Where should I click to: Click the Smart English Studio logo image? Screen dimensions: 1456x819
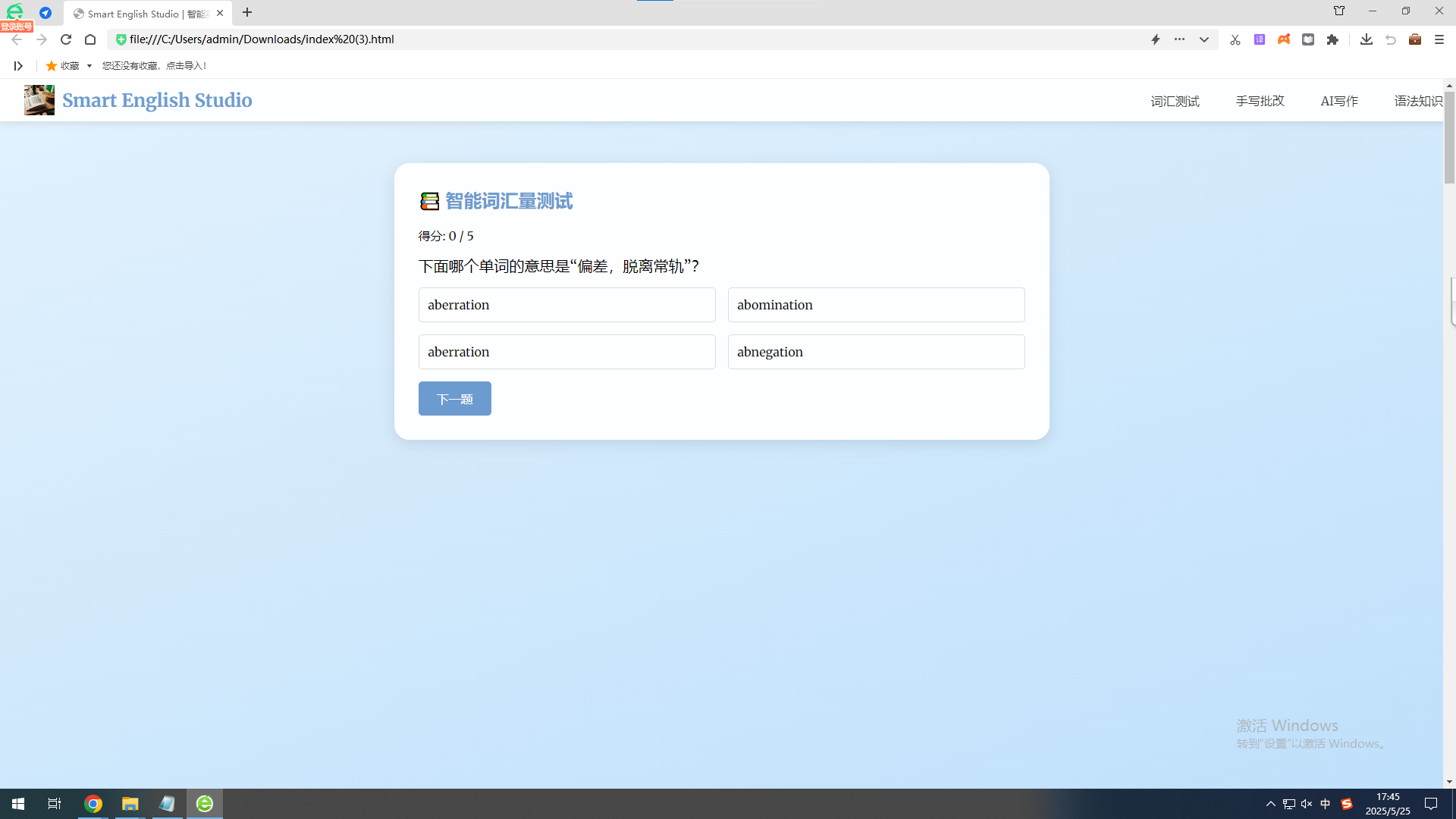(39, 100)
